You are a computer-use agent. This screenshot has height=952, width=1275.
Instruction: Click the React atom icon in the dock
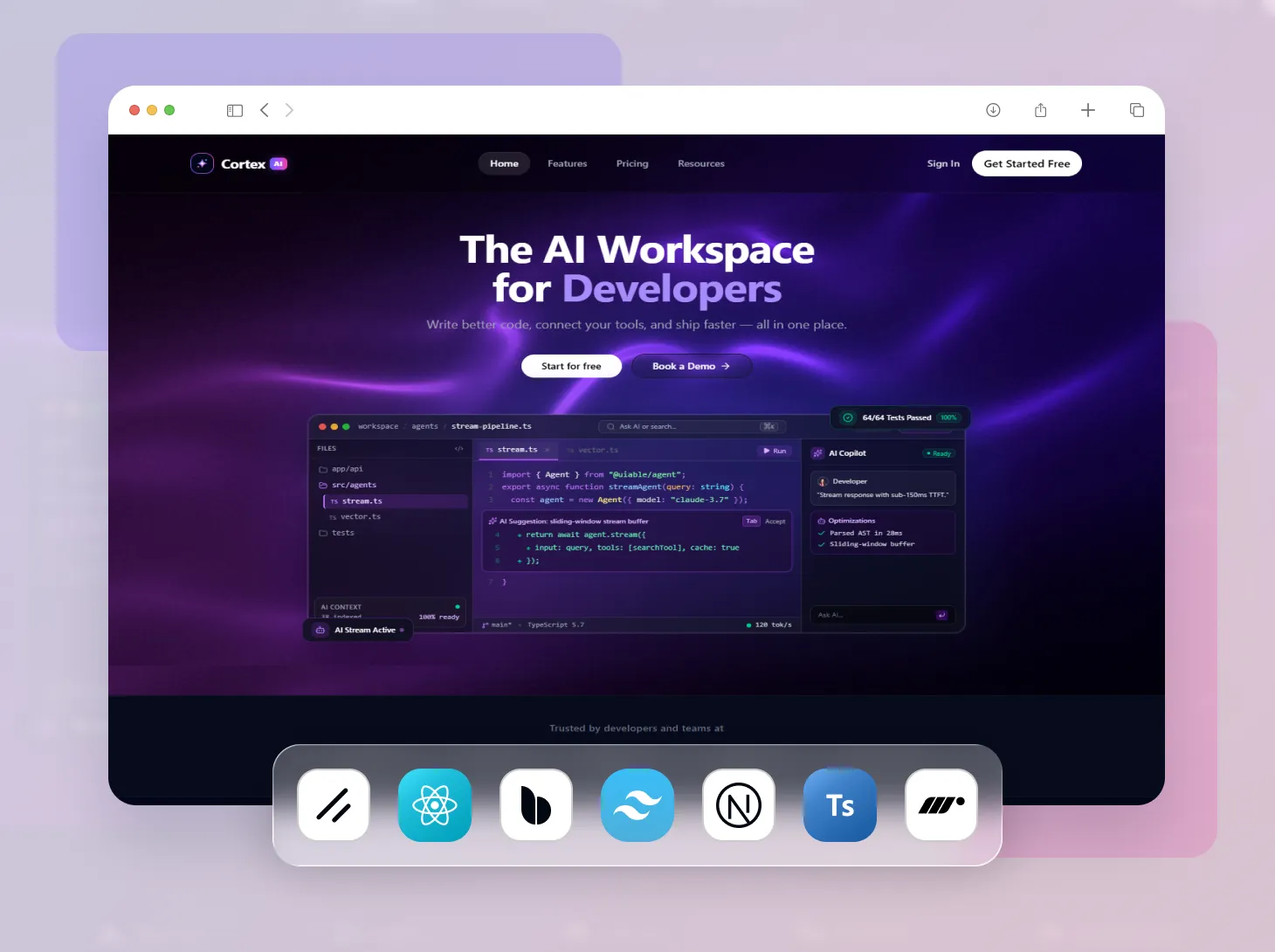tap(435, 805)
